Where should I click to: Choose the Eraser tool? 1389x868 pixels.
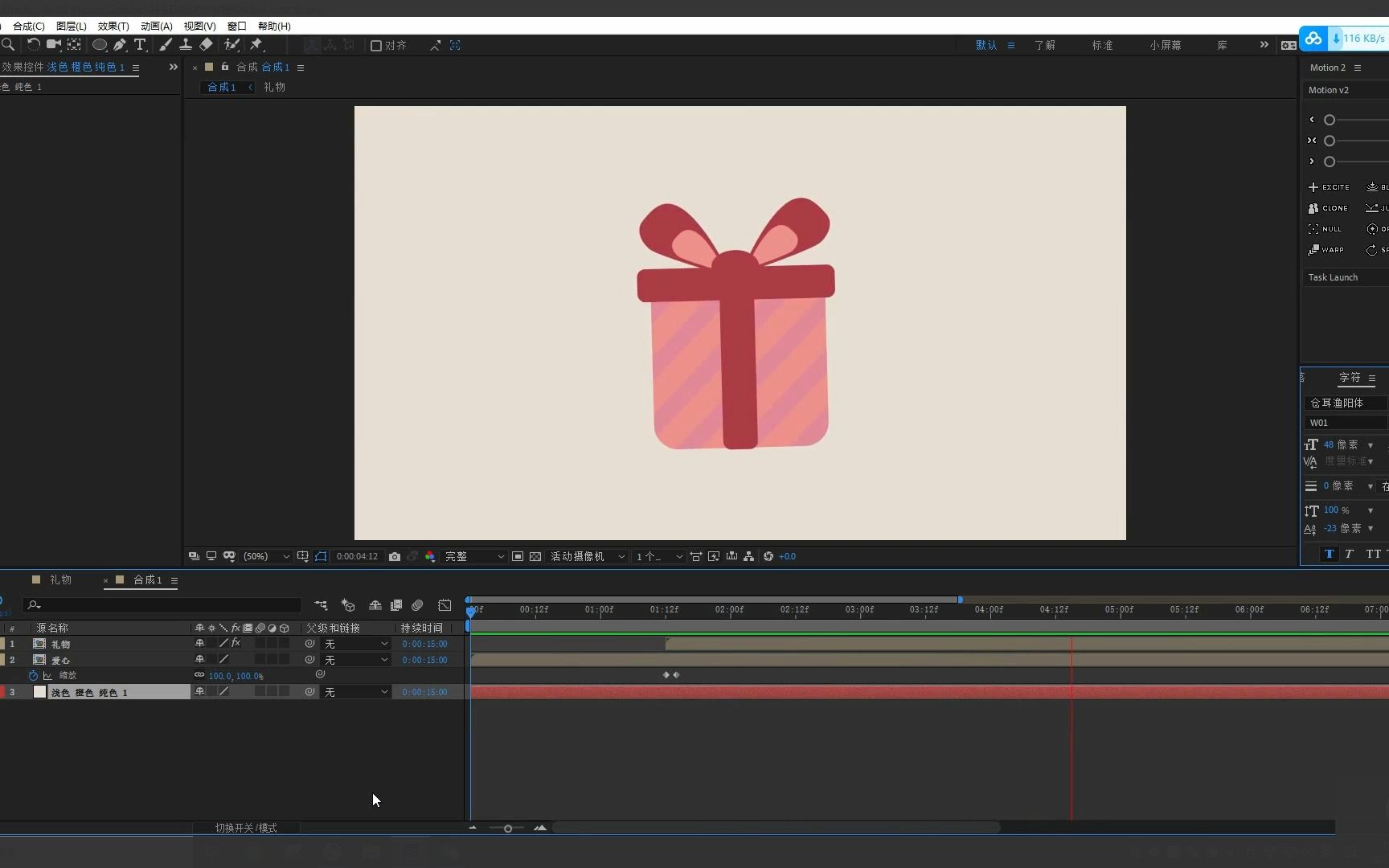click(206, 45)
